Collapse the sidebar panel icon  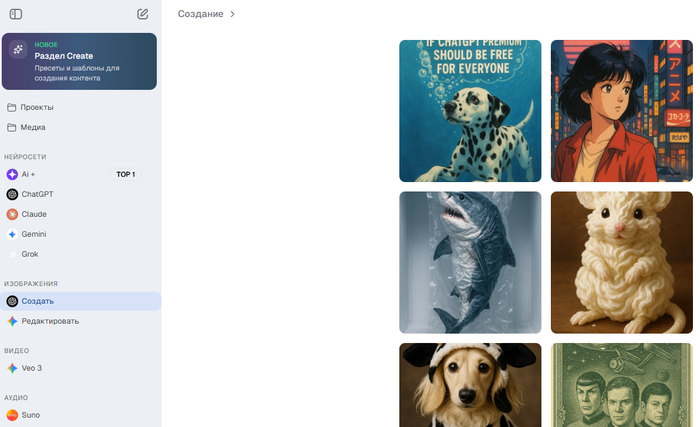point(16,14)
